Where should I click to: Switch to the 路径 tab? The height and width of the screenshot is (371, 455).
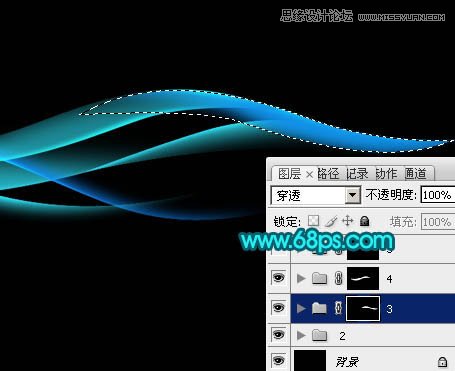pyautogui.click(x=328, y=174)
